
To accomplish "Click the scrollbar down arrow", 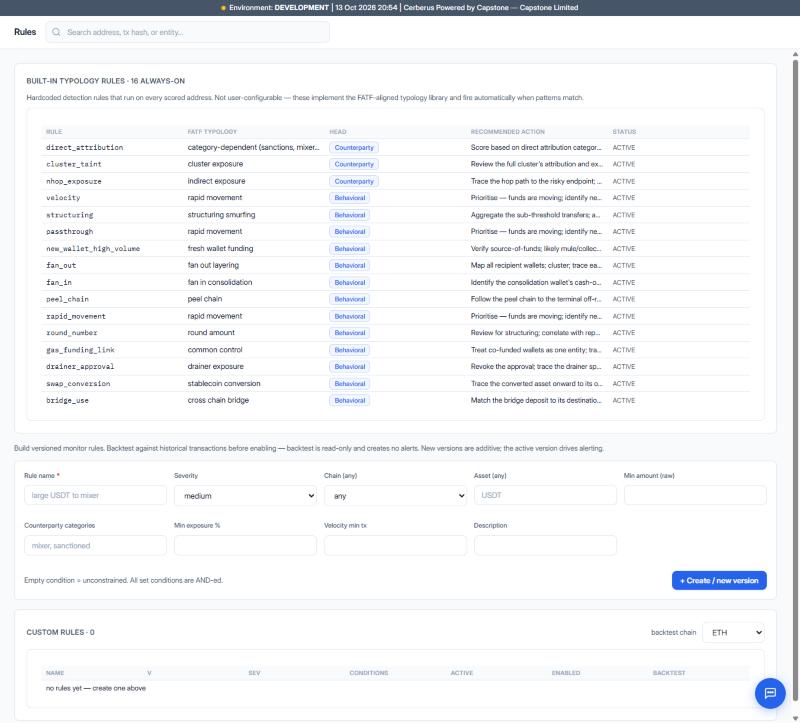I will [x=795, y=718].
